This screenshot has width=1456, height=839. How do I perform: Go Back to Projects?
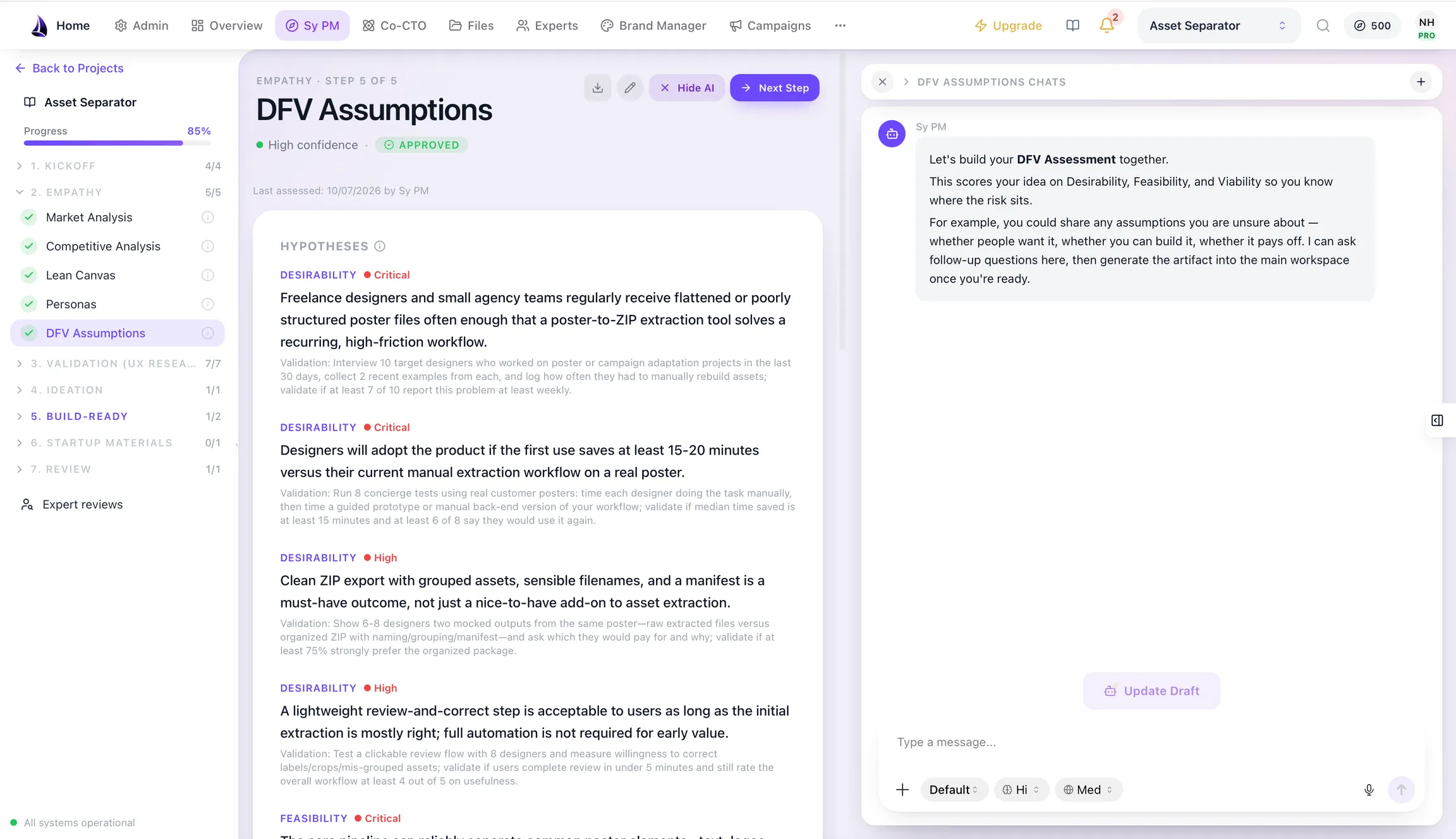click(x=70, y=68)
